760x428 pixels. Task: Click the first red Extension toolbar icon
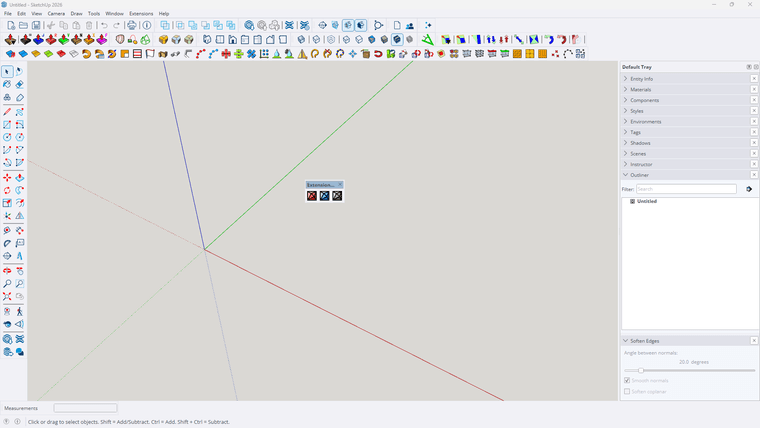(x=312, y=196)
